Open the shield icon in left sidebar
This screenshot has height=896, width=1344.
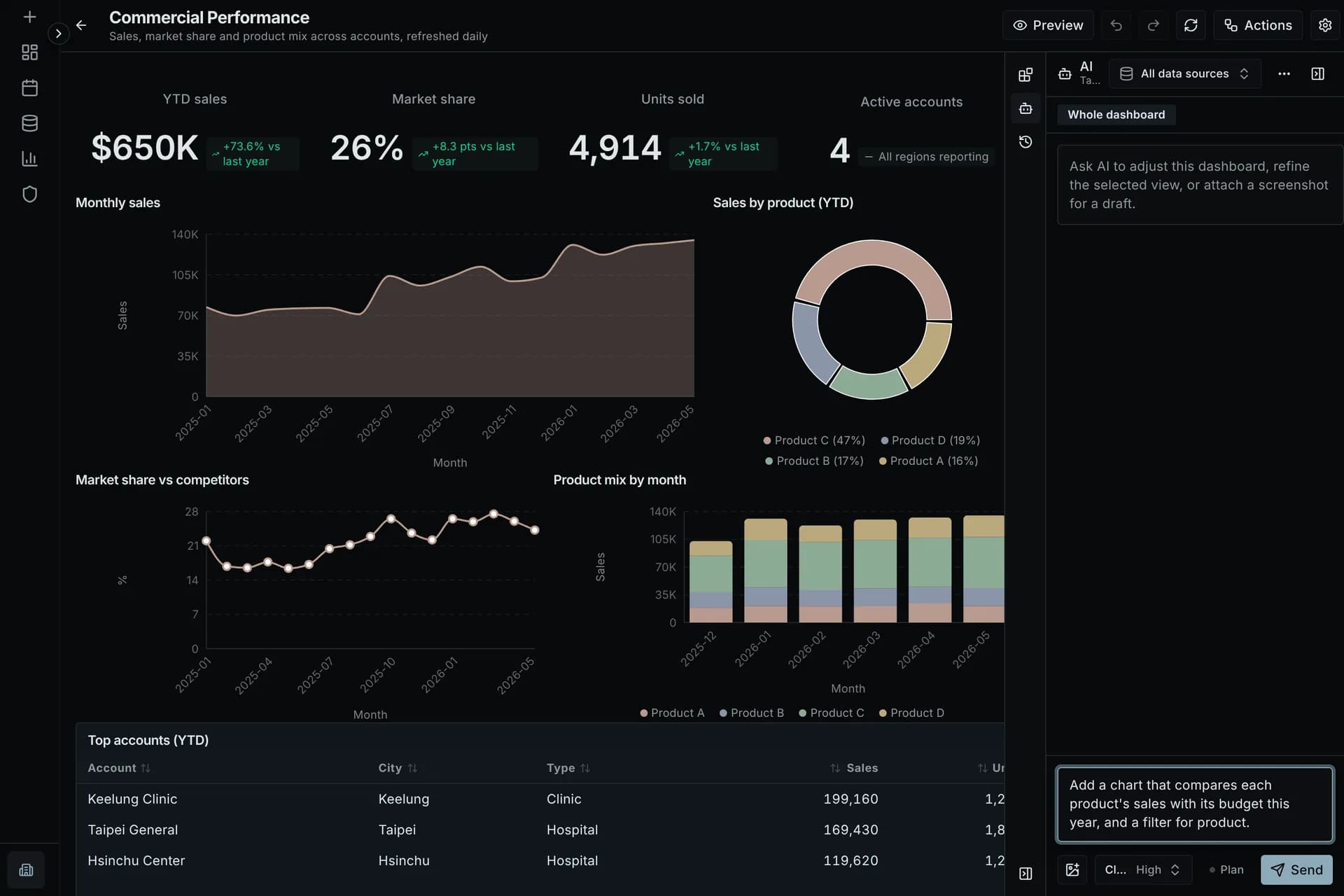[x=29, y=194]
